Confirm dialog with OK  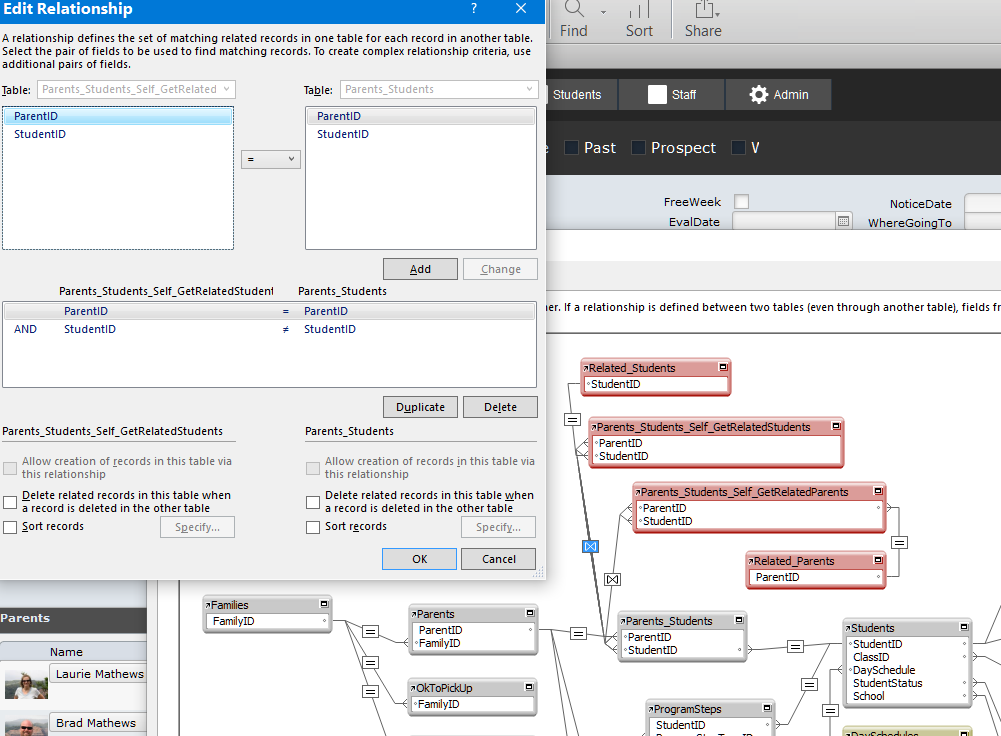419,559
